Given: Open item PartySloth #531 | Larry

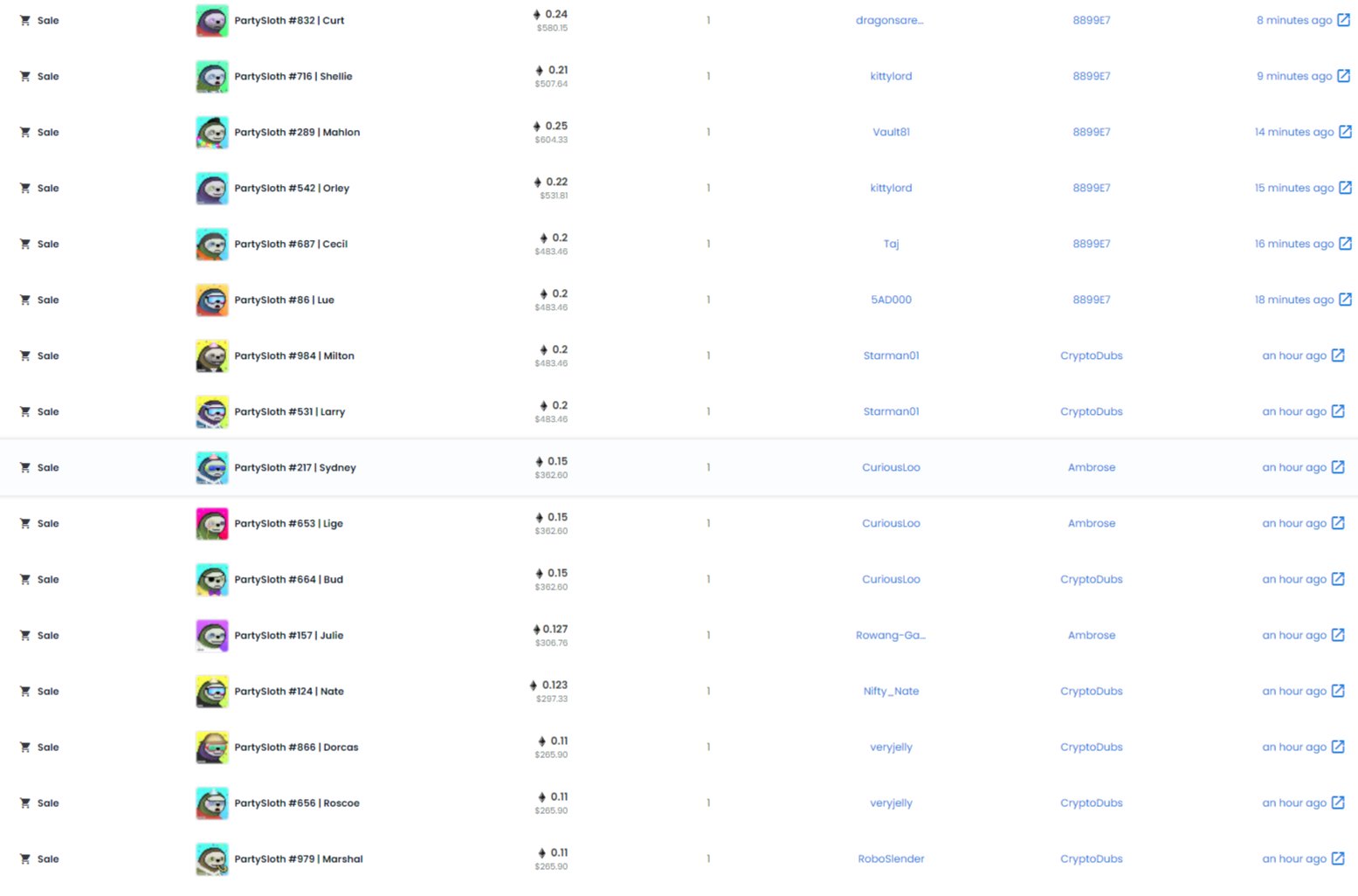Looking at the screenshot, I should point(289,411).
